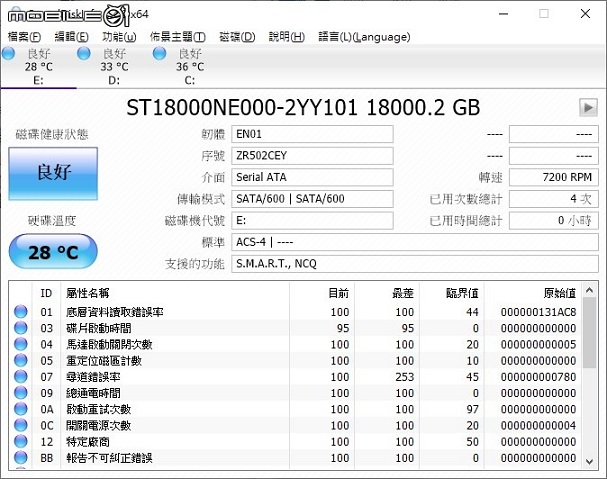Click the 最差 column header
Screen dimensions: 607x479
[x=386, y=293]
